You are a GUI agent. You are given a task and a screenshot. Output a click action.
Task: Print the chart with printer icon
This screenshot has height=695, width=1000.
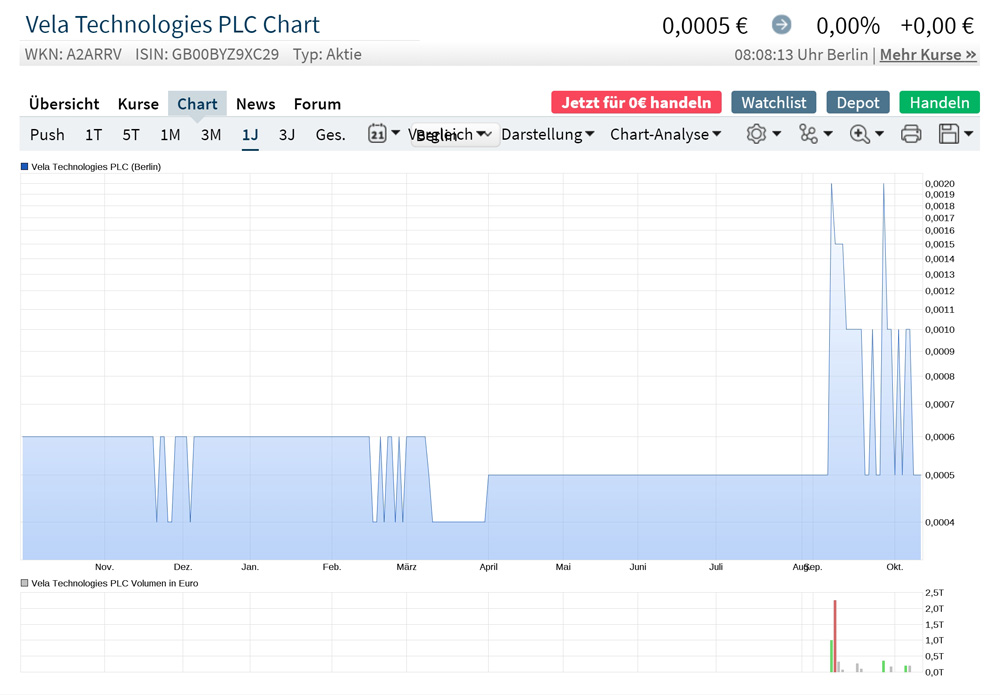(x=911, y=134)
